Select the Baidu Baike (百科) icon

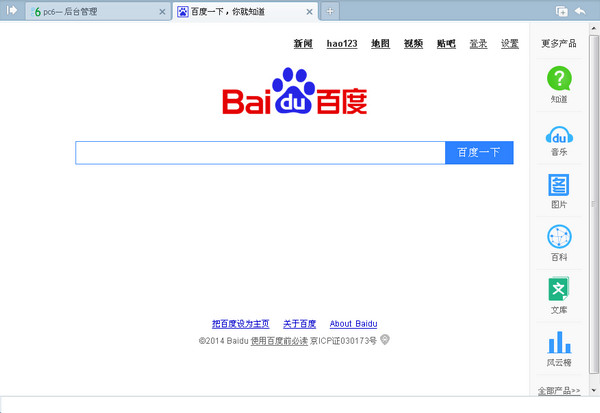pos(559,238)
